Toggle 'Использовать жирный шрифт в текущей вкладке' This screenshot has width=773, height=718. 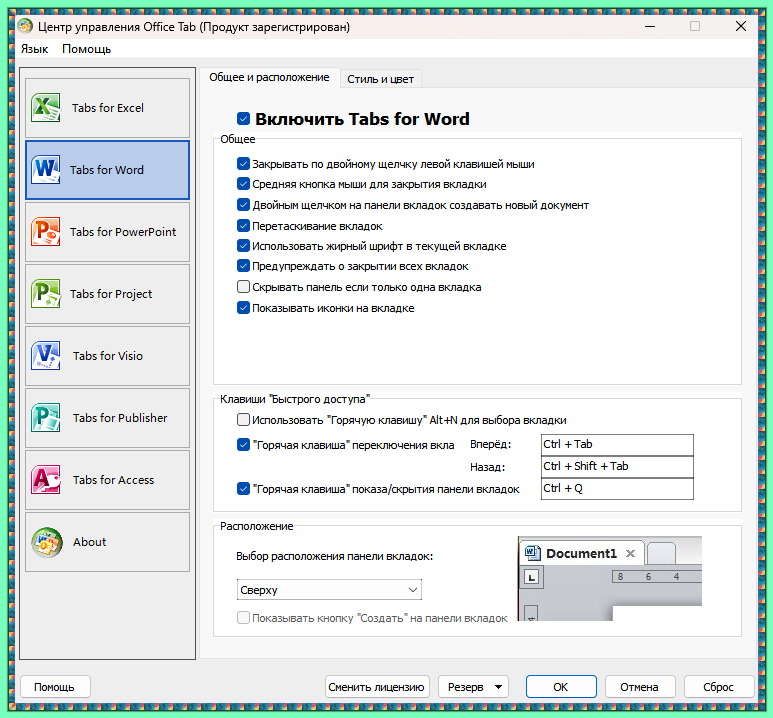pyautogui.click(x=243, y=246)
